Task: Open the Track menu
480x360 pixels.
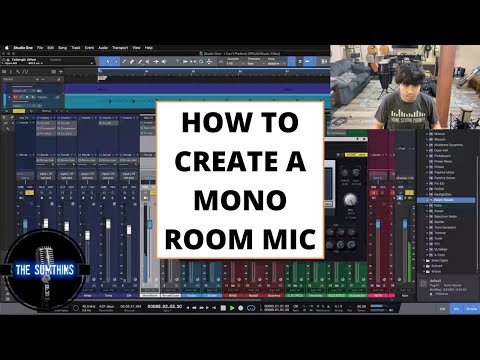Action: tap(76, 48)
